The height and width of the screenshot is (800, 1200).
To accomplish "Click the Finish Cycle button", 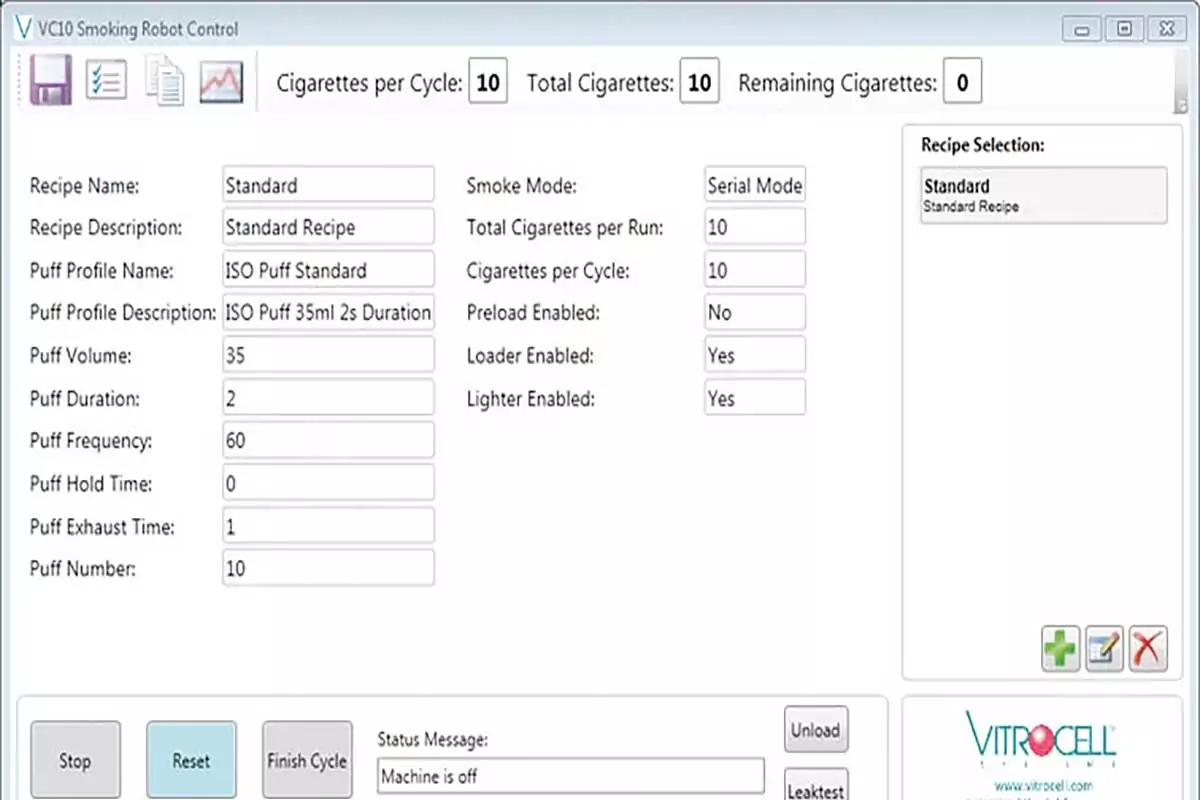I will [307, 761].
